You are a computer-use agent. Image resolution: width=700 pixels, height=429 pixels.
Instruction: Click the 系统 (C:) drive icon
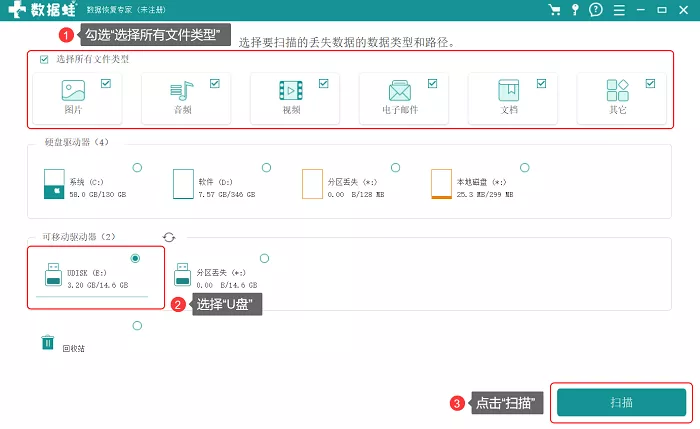point(54,184)
